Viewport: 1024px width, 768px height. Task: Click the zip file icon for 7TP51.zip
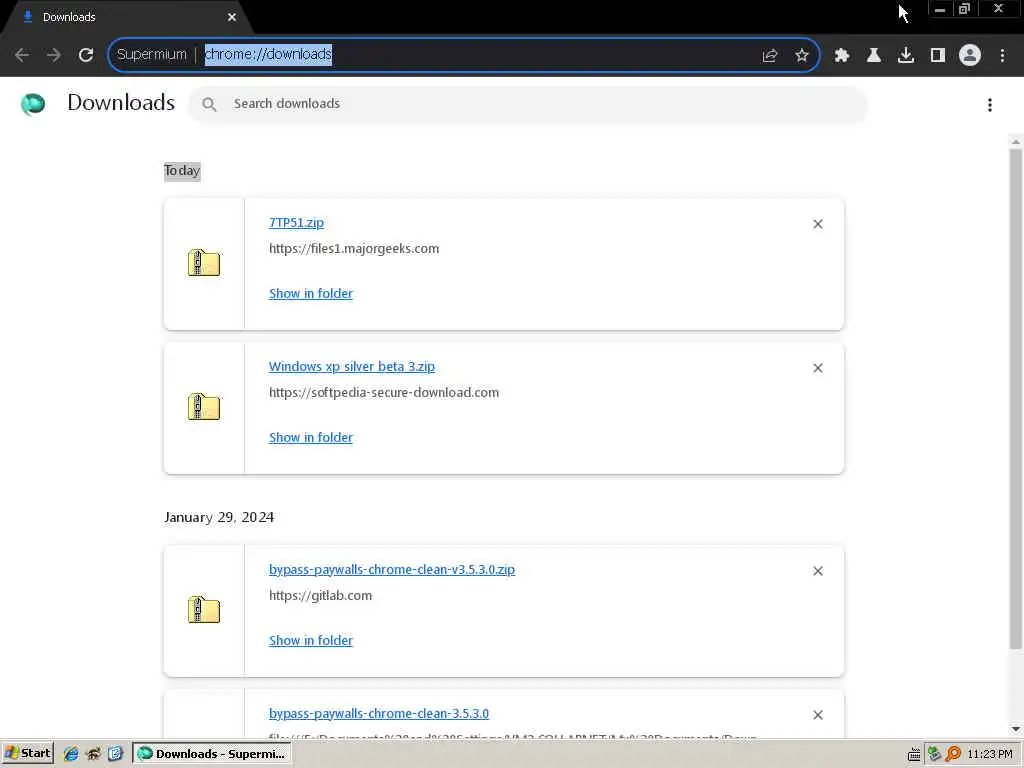pyautogui.click(x=204, y=263)
